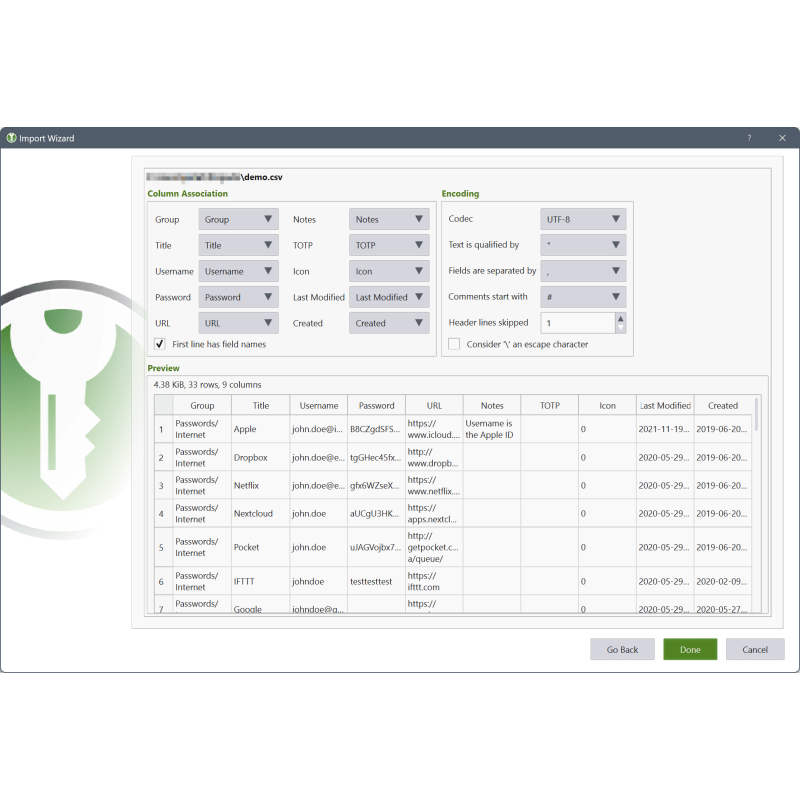Click the Go Back button
Viewport: 800px width, 800px height.
point(622,649)
